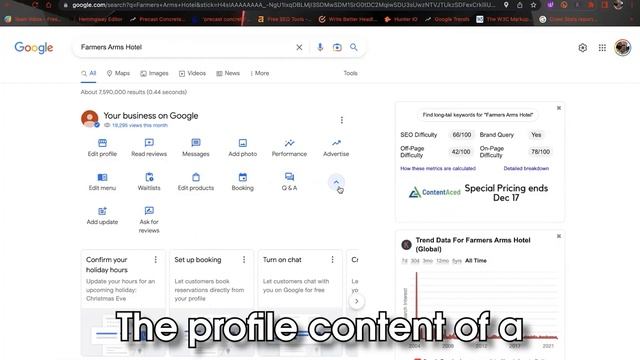
Task: Choose Add photo
Action: [x=242, y=148]
